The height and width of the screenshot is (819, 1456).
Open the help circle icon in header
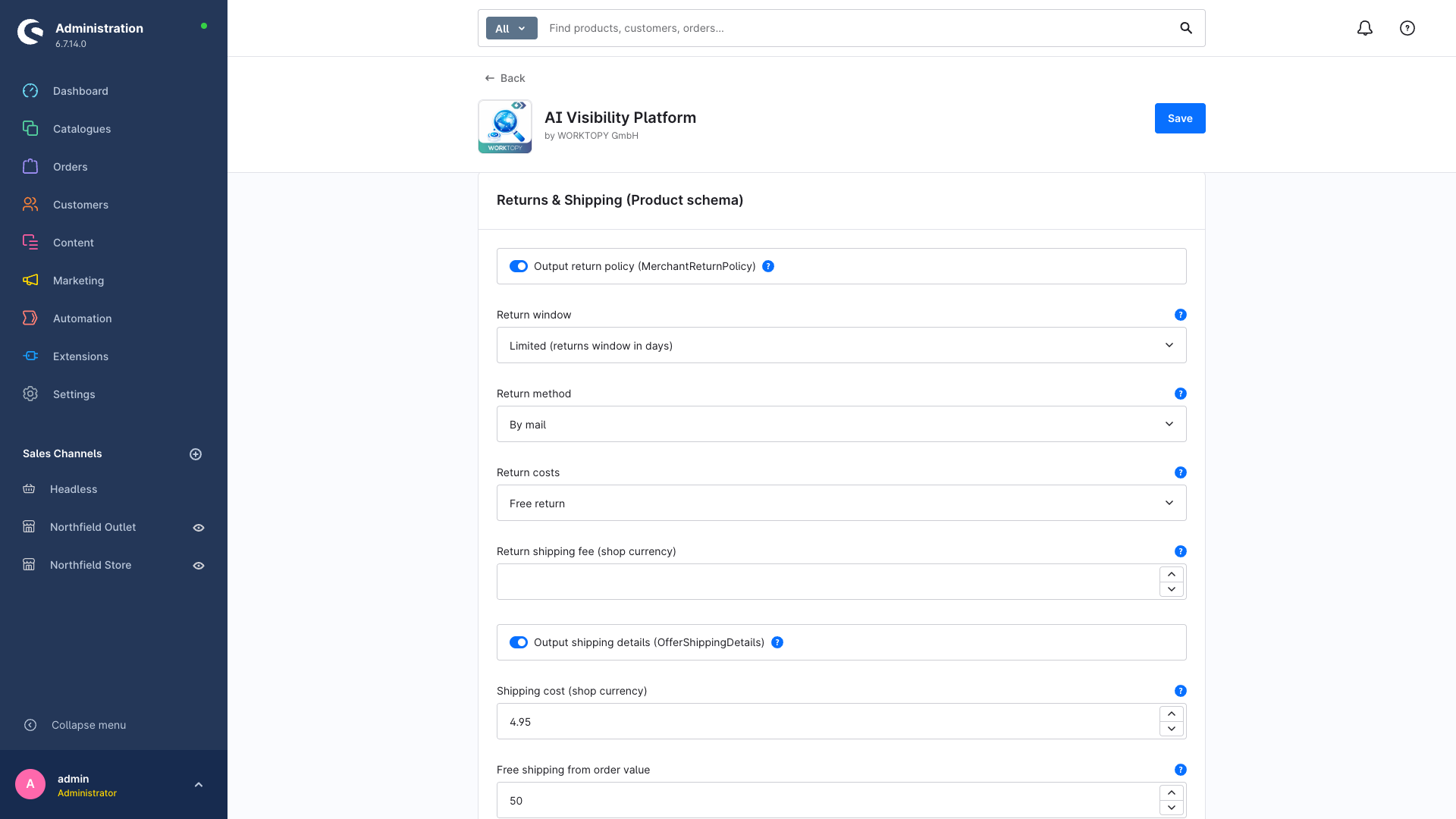1407,28
